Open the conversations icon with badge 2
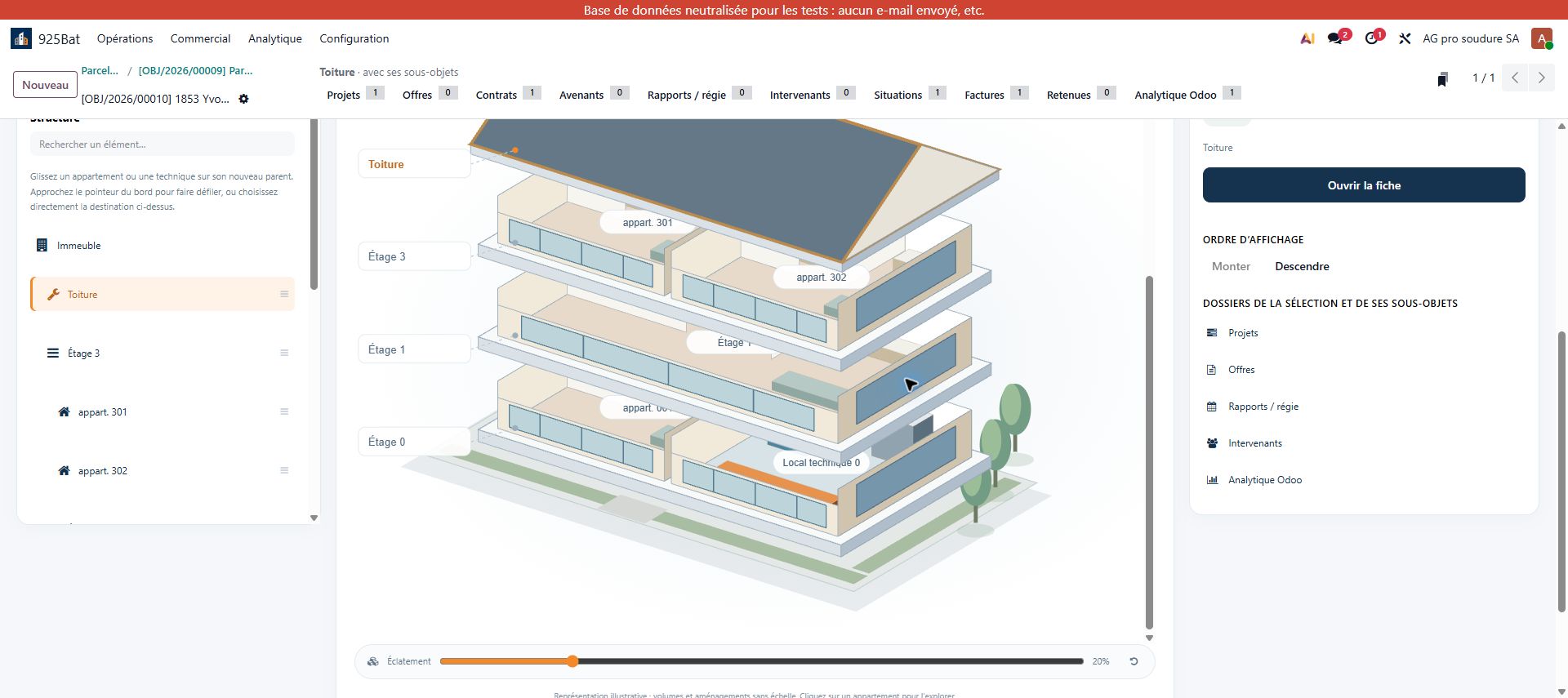The image size is (1568, 698). (1337, 38)
